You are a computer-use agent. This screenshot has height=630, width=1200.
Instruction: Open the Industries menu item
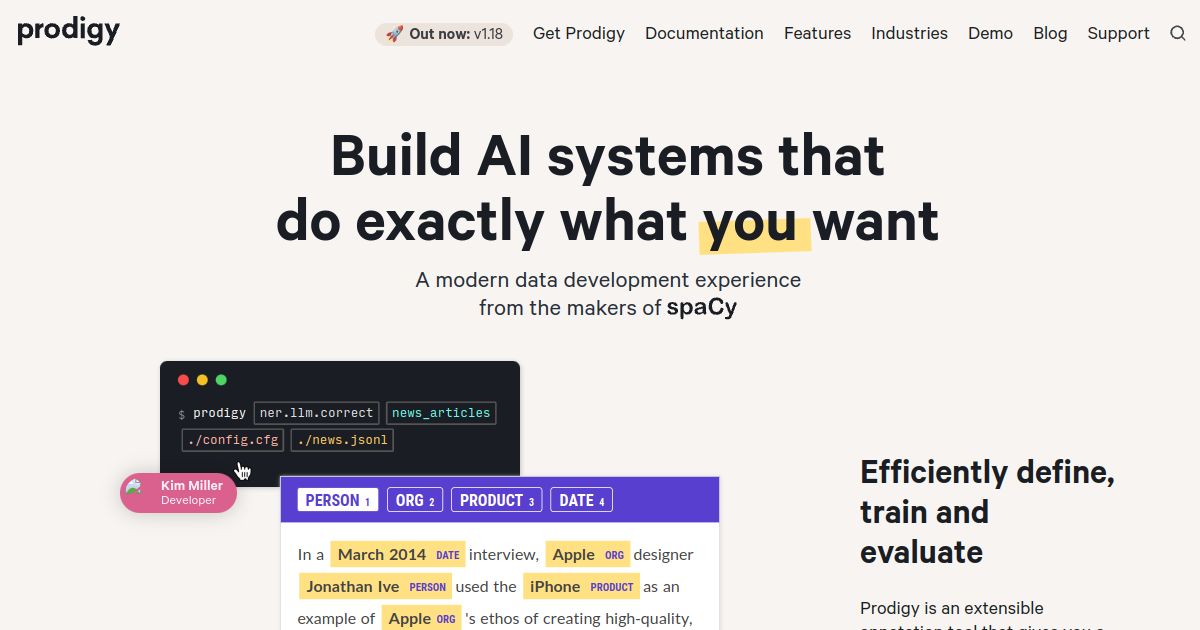click(x=909, y=33)
